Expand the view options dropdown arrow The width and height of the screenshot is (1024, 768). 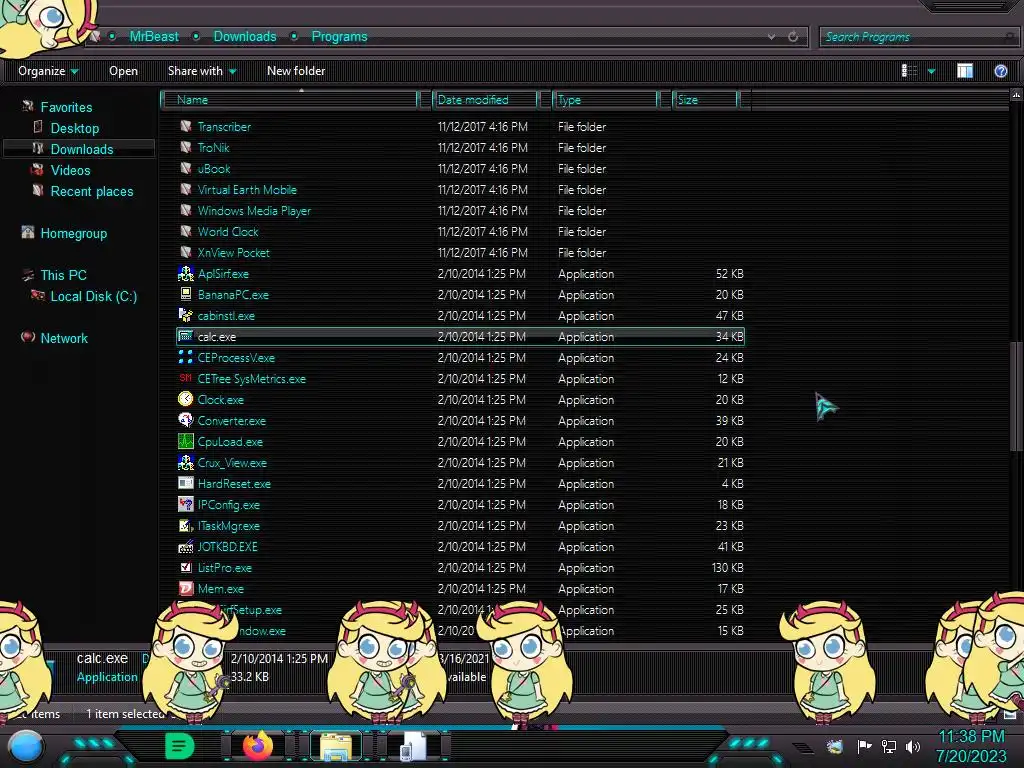tap(931, 71)
